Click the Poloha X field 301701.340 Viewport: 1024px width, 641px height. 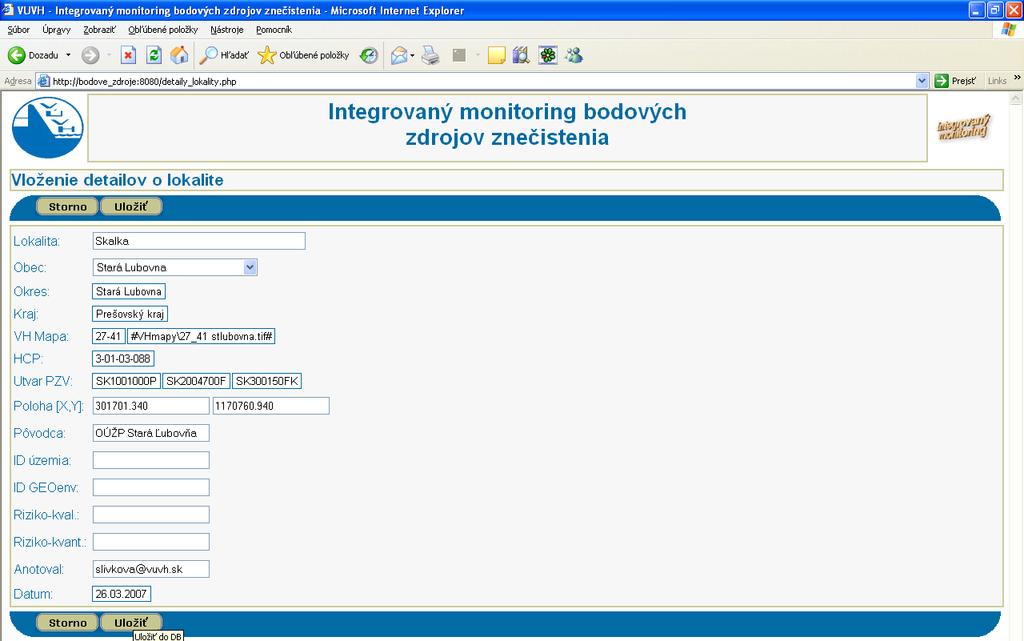151,405
